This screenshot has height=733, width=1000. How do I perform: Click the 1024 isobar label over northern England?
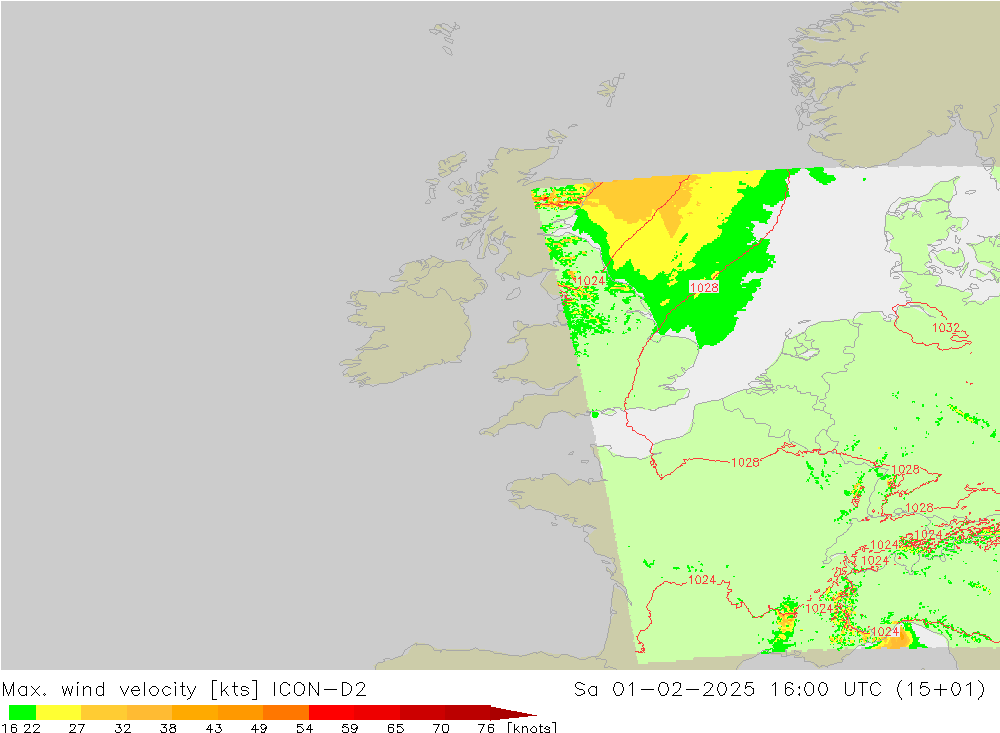coord(590,281)
